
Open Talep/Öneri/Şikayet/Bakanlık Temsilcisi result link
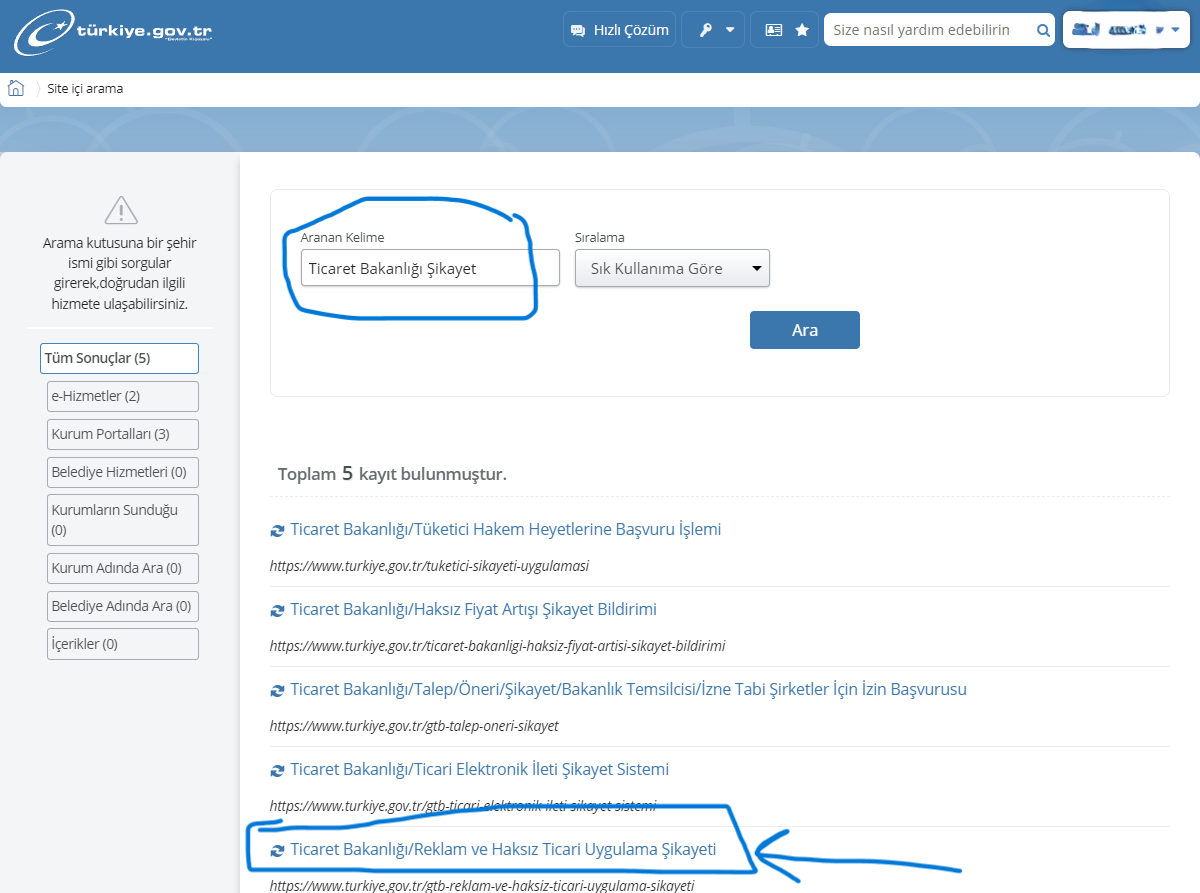pyautogui.click(x=628, y=689)
